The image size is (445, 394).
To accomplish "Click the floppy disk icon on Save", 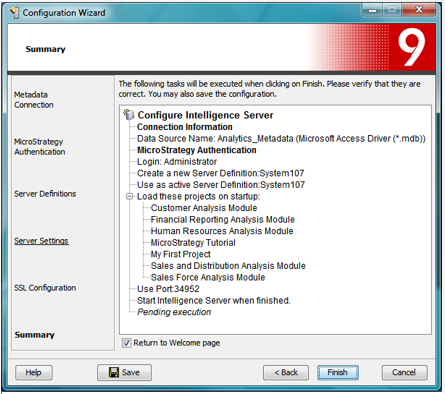I will 114,372.
